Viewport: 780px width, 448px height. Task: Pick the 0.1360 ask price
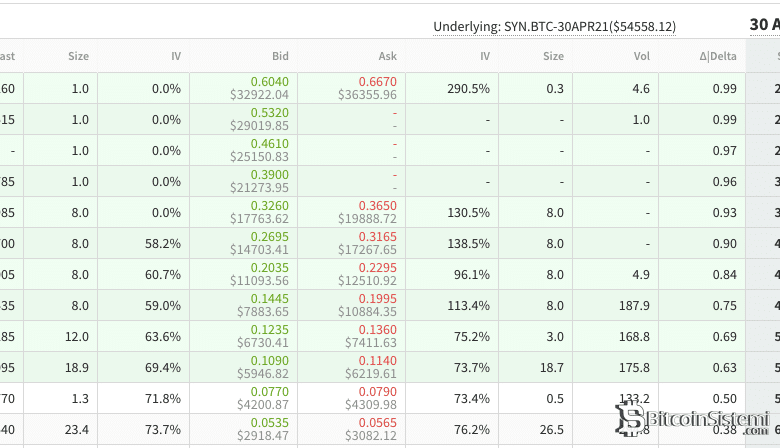point(378,330)
